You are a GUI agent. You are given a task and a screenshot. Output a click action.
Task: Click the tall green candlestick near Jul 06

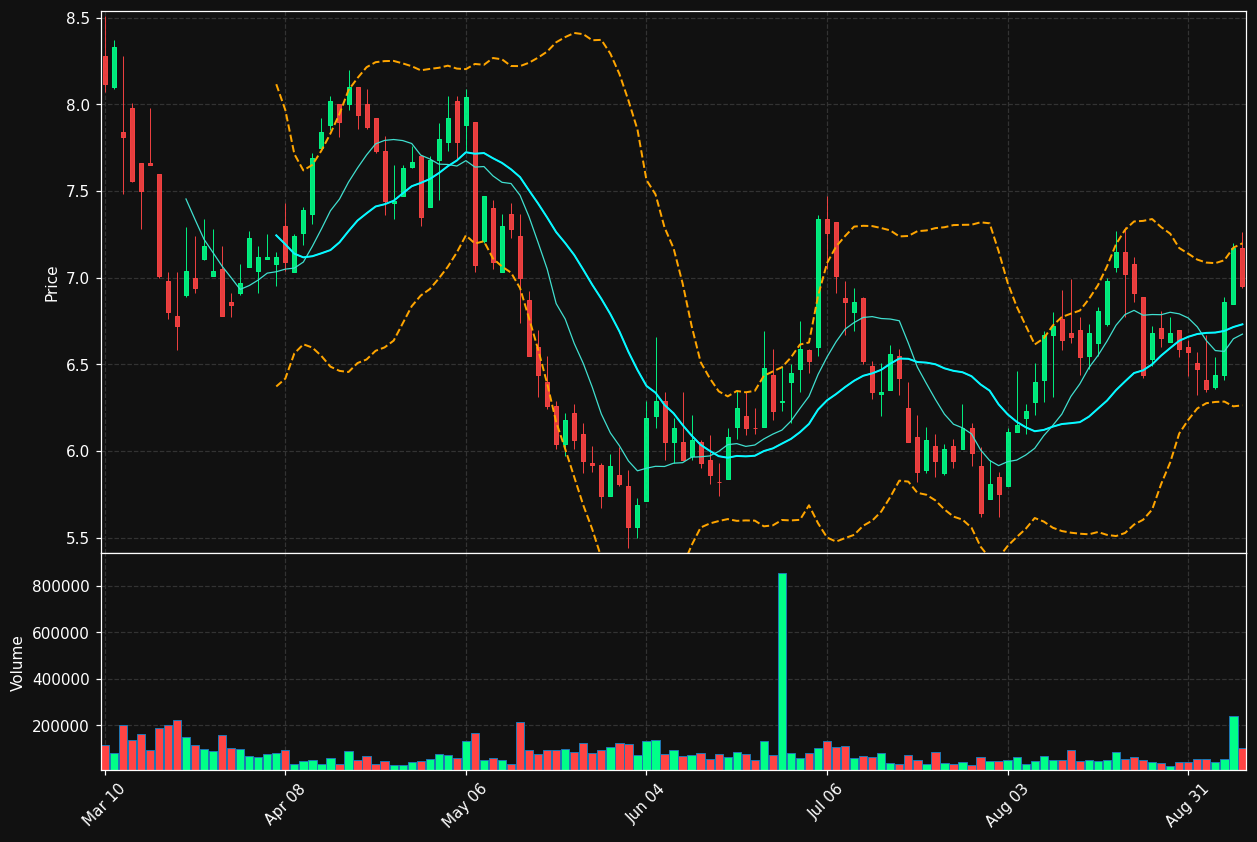tap(818, 284)
